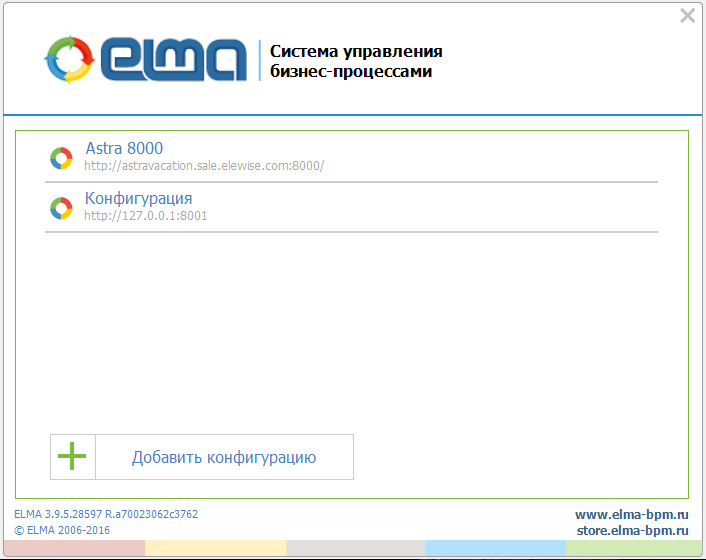Click the ELMA logo in header
Viewport: 706px width, 560px height.
[145, 59]
